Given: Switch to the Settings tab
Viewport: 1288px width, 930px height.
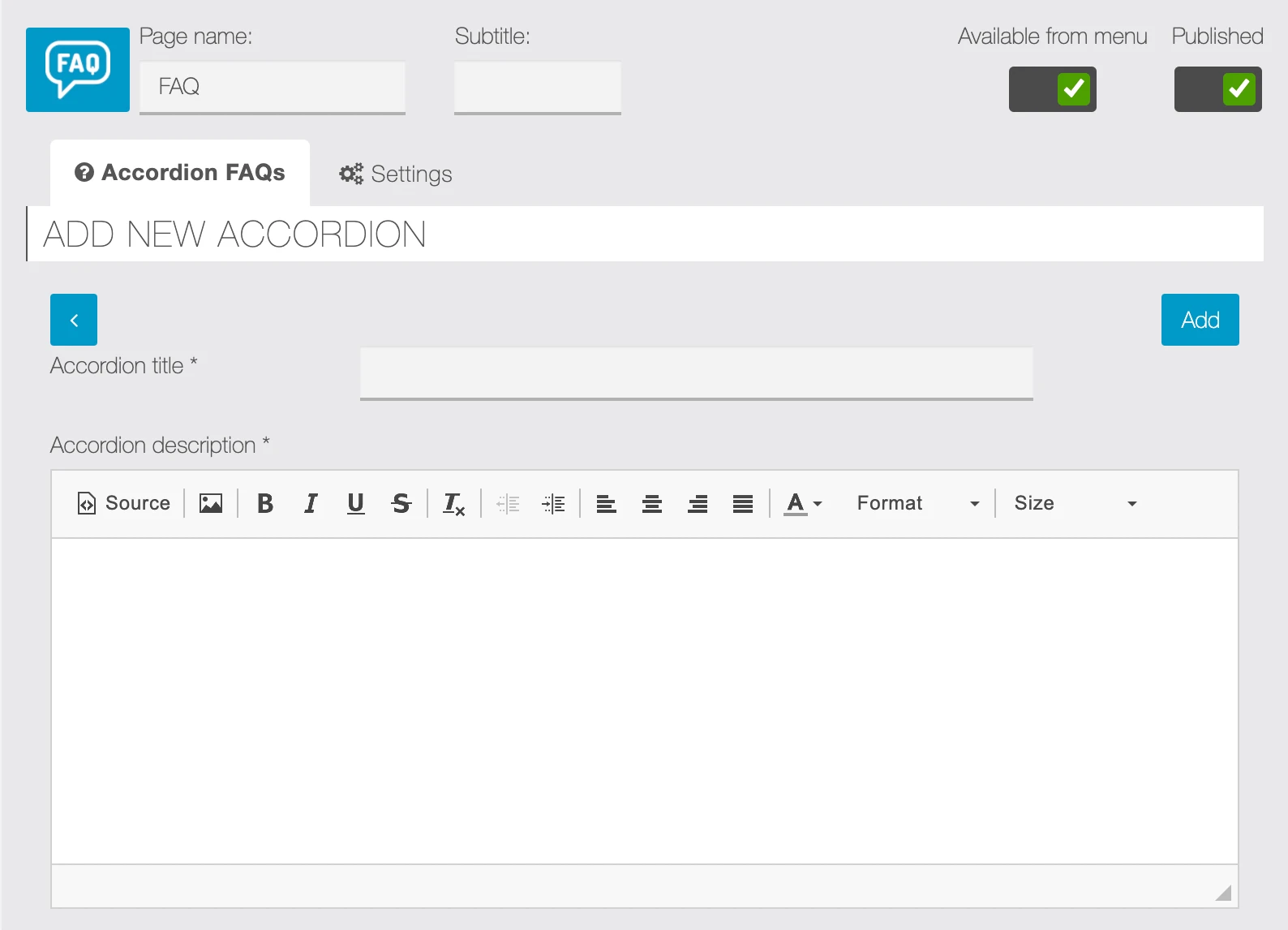Looking at the screenshot, I should tap(396, 174).
